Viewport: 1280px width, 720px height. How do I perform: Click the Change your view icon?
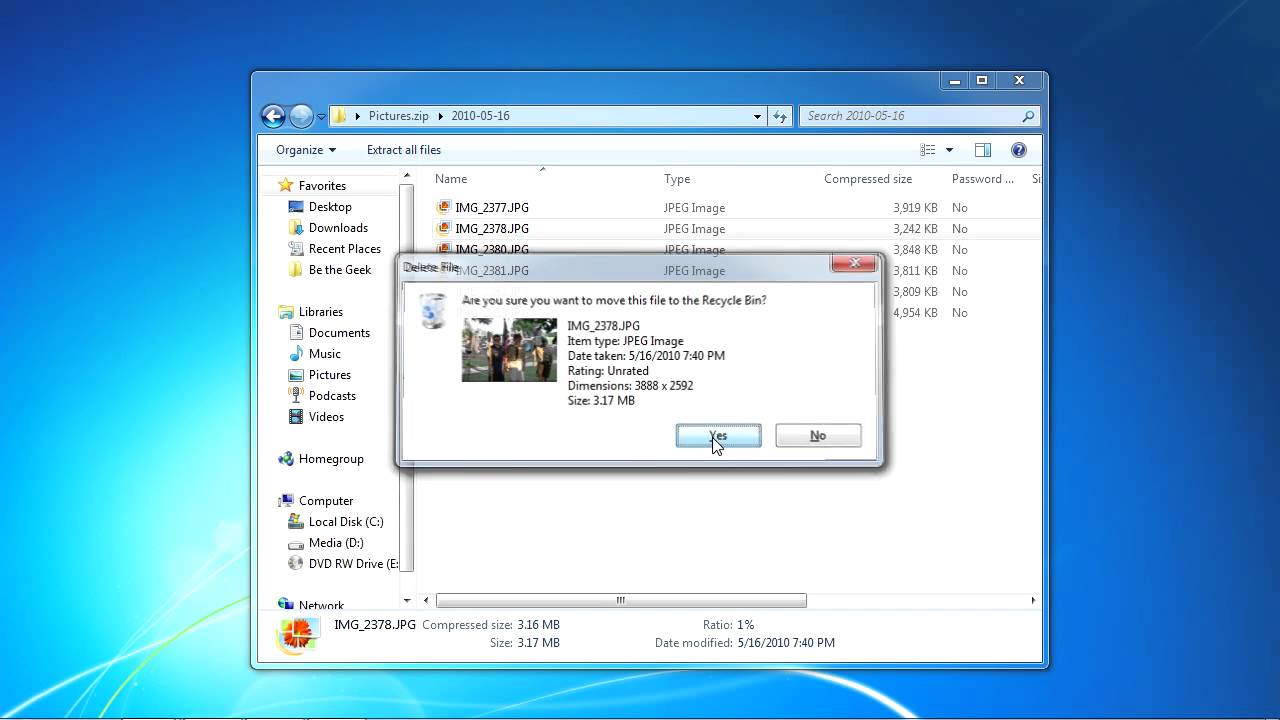click(928, 150)
